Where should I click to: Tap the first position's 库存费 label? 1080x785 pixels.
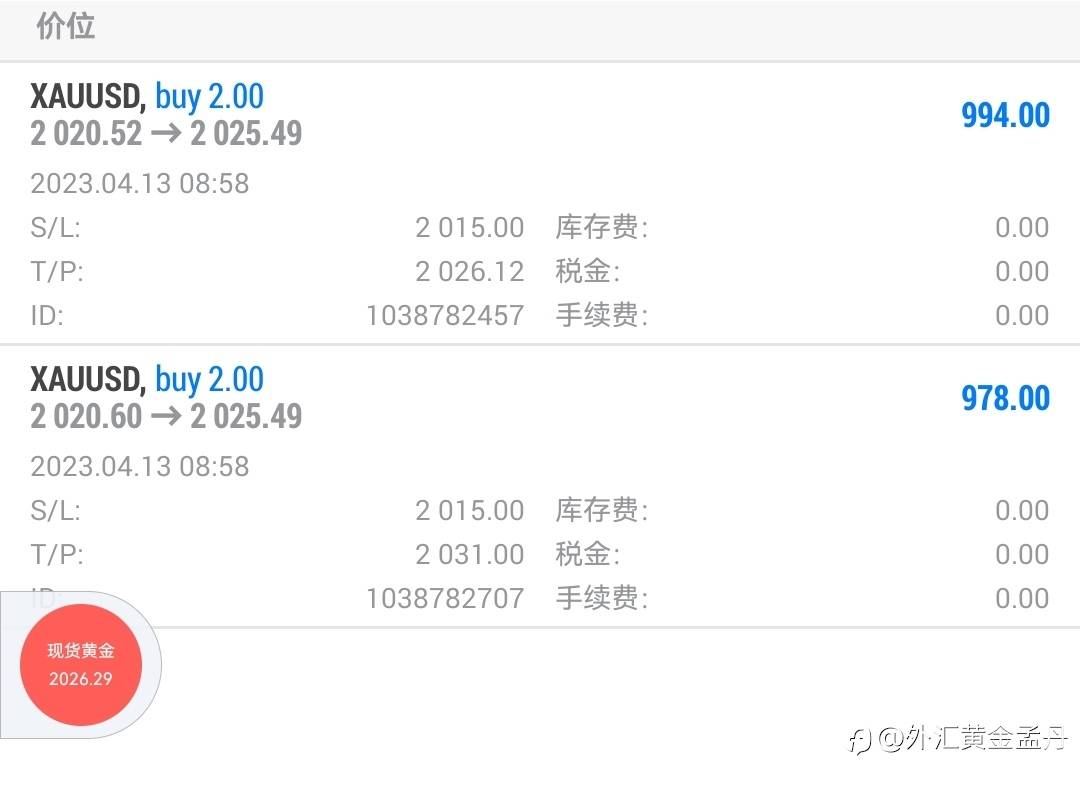601,227
